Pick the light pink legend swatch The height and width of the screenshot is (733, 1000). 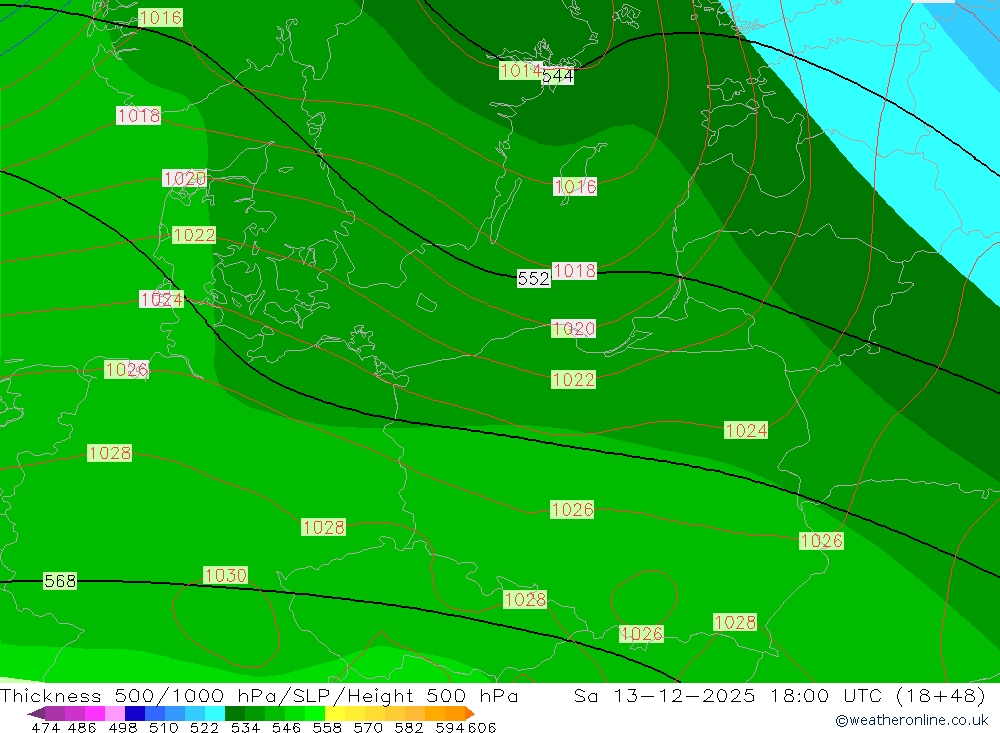tap(115, 713)
